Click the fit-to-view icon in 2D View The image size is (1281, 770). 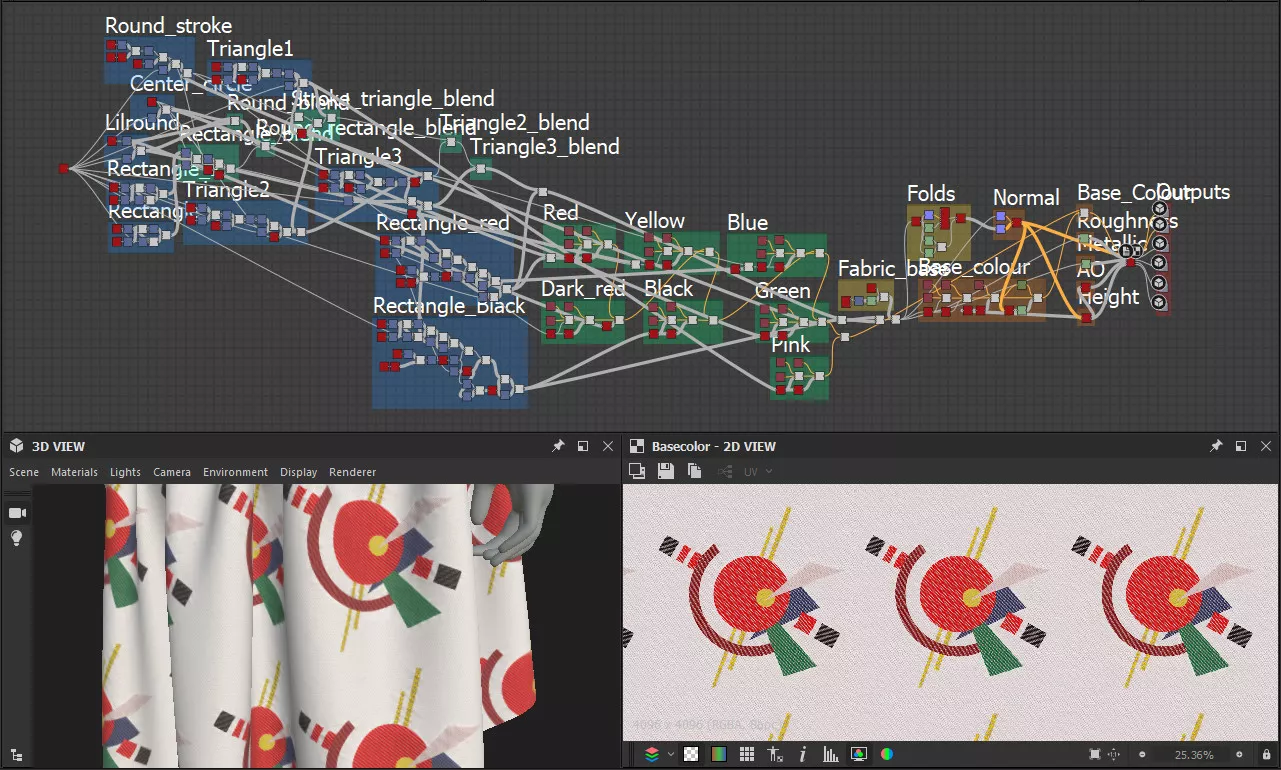click(1095, 754)
